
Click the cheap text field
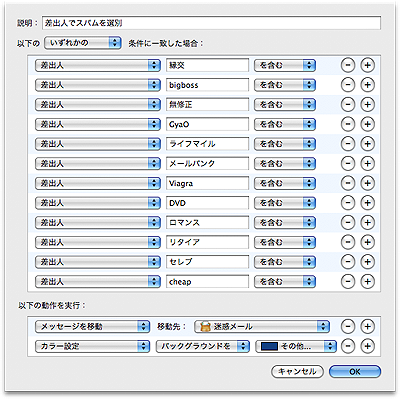point(207,282)
